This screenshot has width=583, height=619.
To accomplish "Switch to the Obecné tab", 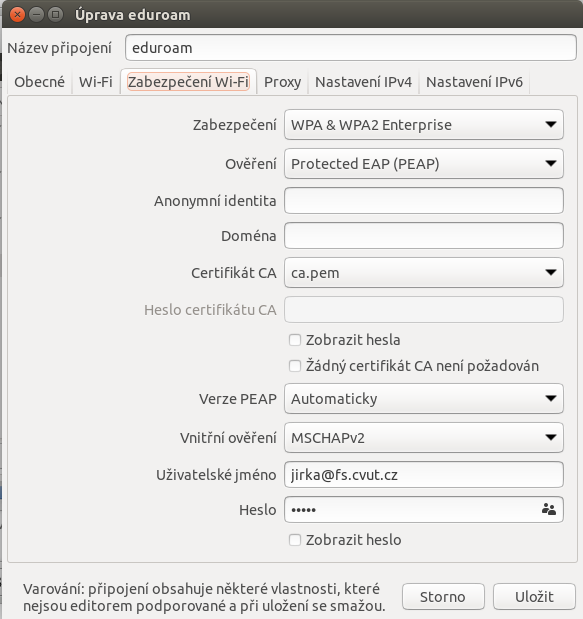I will tap(39, 82).
